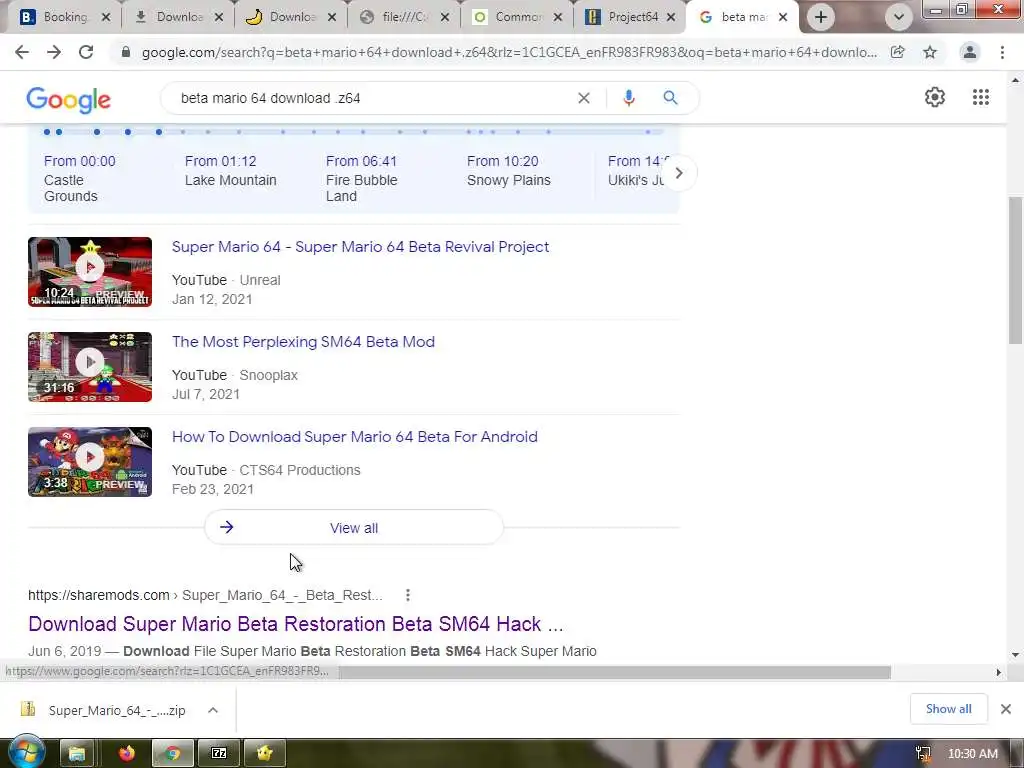Start voice search with the microphone
The height and width of the screenshot is (768, 1024).
pyautogui.click(x=628, y=98)
